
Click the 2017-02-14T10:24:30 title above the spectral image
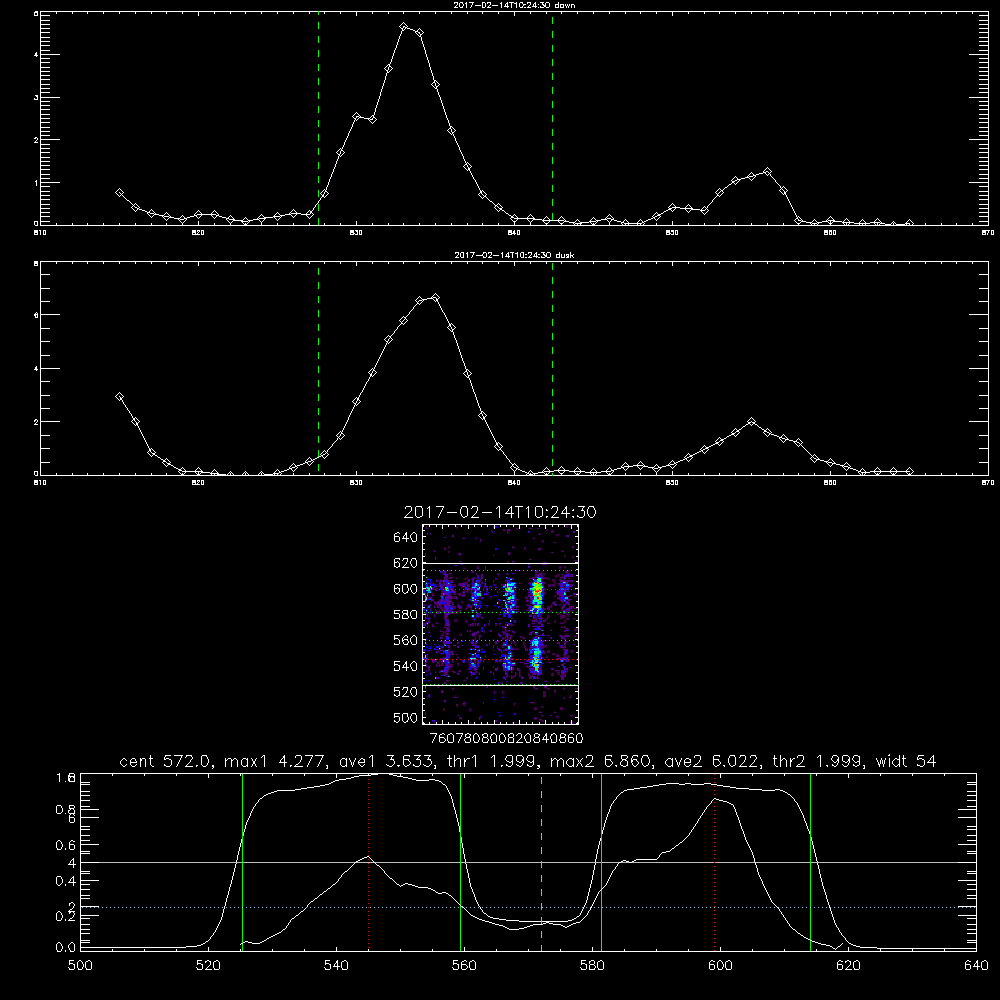tap(500, 512)
